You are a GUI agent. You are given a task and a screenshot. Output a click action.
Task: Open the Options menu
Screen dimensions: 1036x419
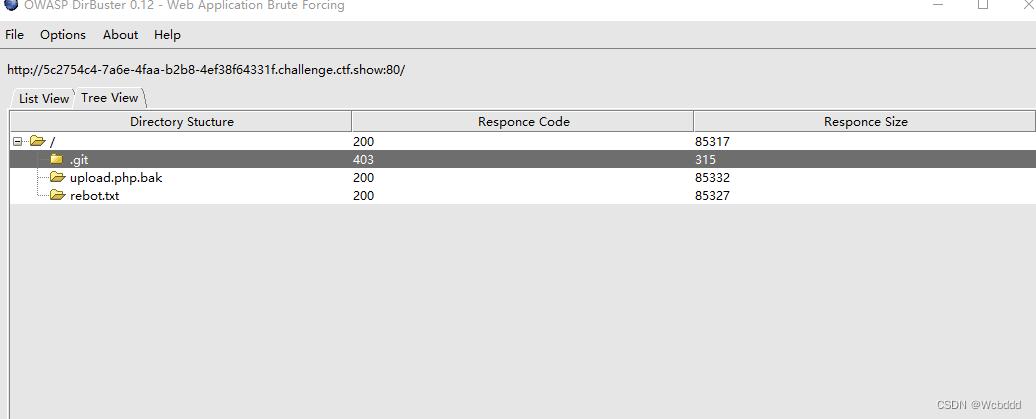click(x=63, y=35)
